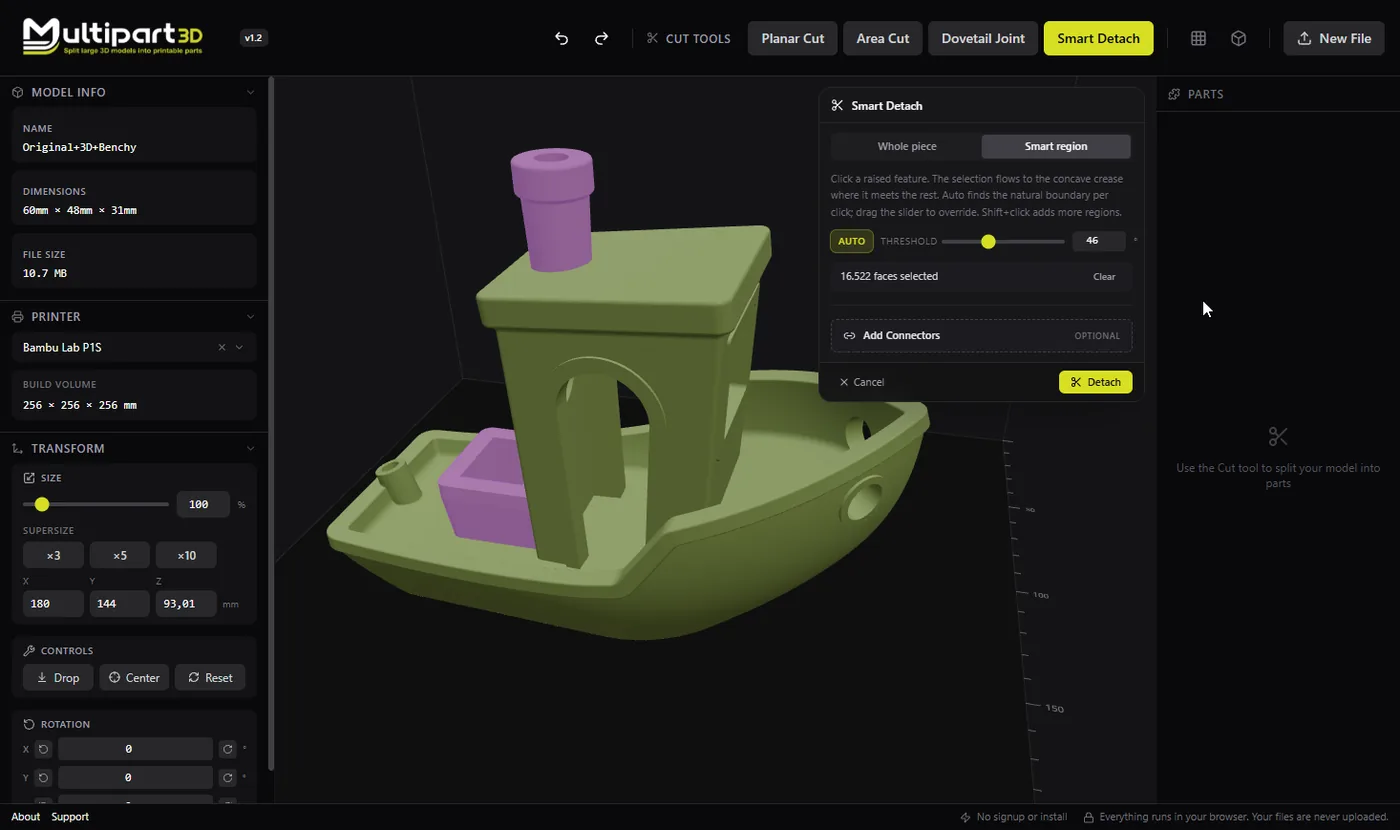Viewport: 1400px width, 830px height.
Task: Redo the action with the redo arrow
Action: (x=602, y=39)
